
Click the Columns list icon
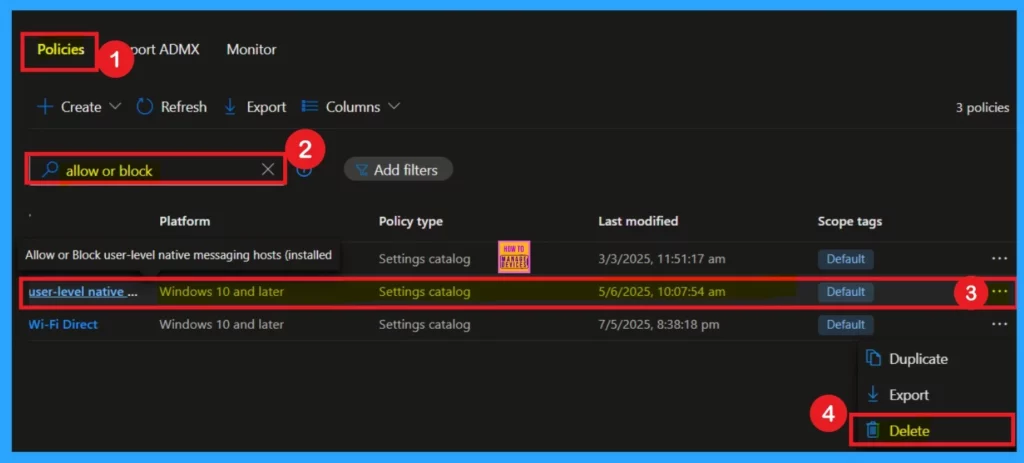pos(310,106)
